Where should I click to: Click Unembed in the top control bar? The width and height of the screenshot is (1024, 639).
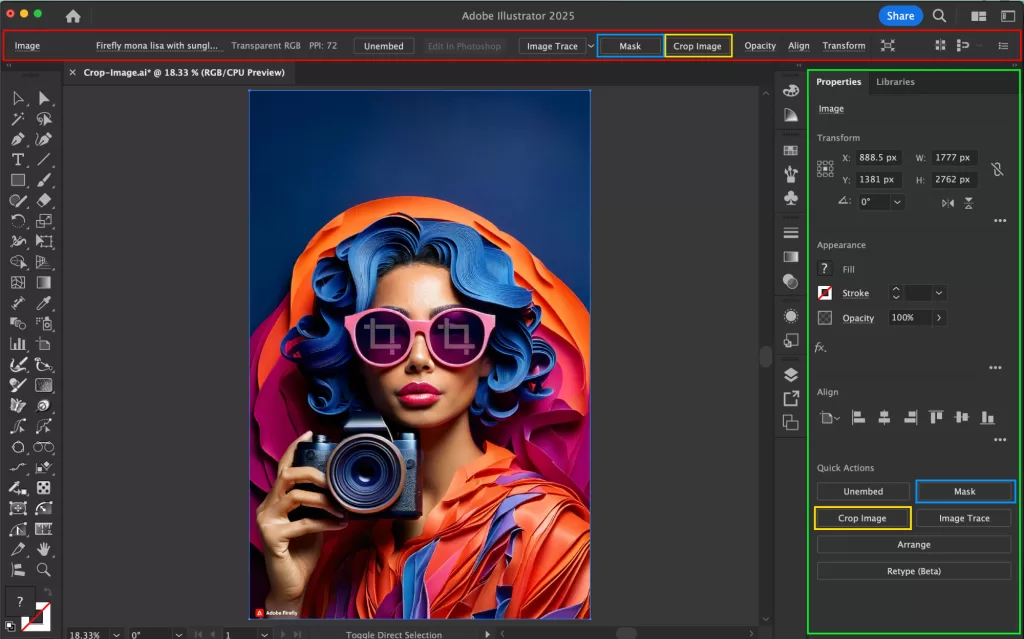coord(383,46)
